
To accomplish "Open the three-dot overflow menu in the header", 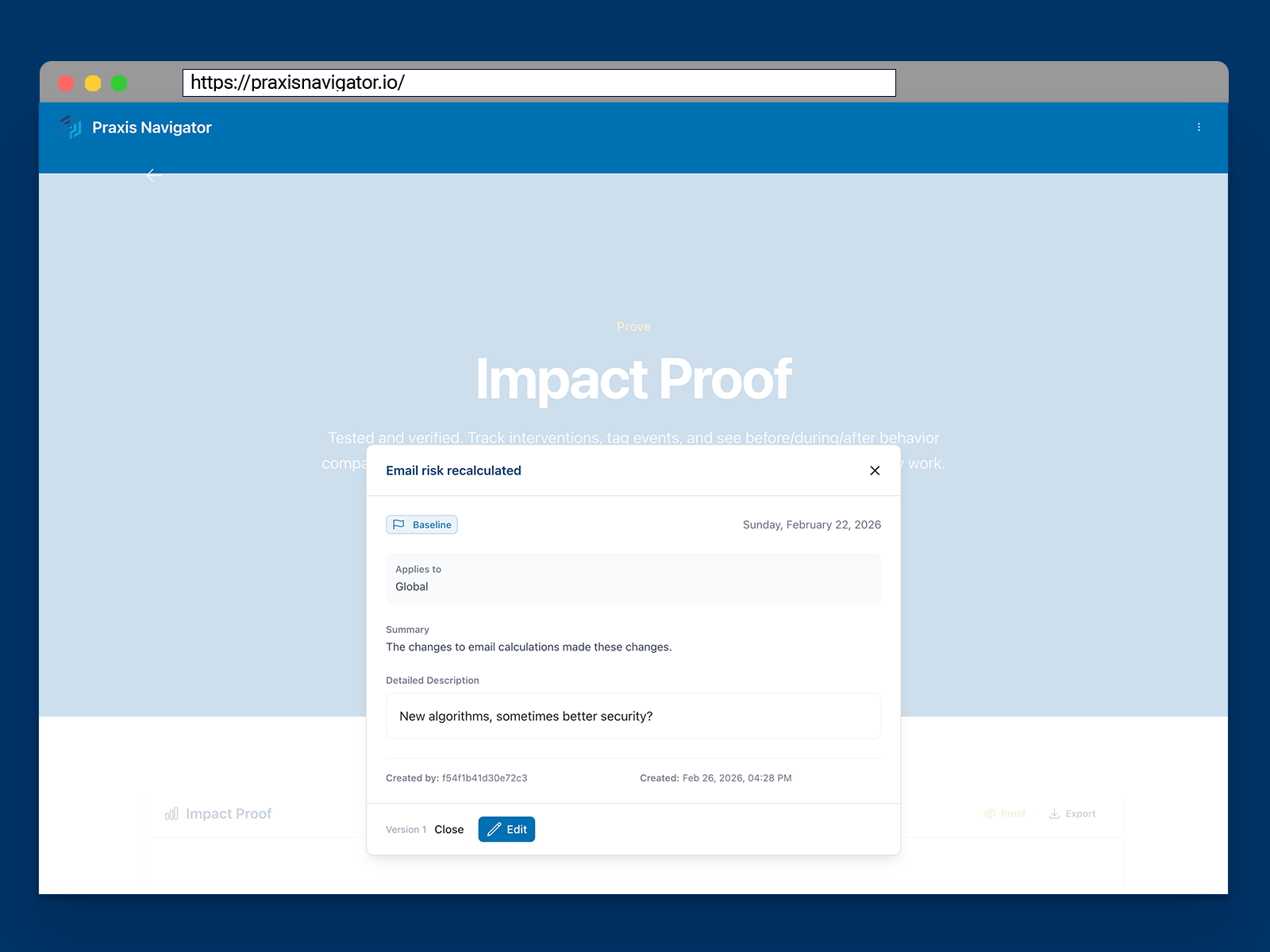I will tap(1199, 127).
